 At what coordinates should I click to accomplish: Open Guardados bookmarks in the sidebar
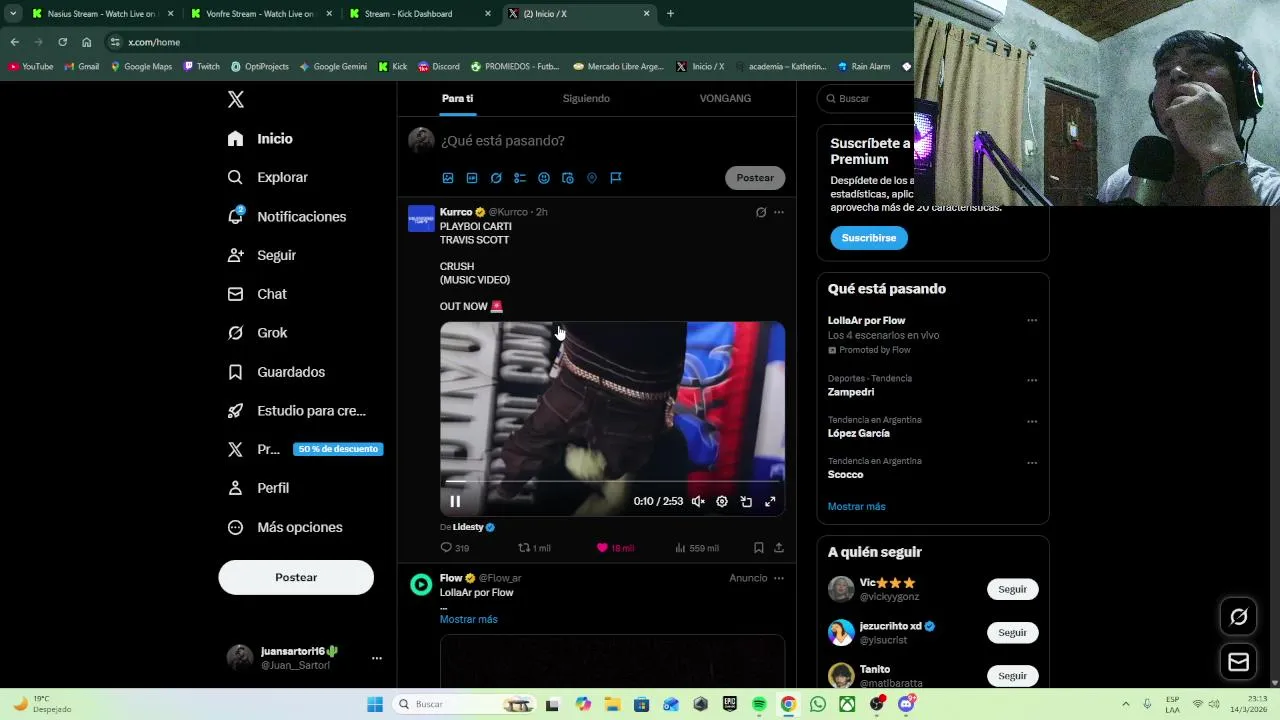pyautogui.click(x=276, y=372)
